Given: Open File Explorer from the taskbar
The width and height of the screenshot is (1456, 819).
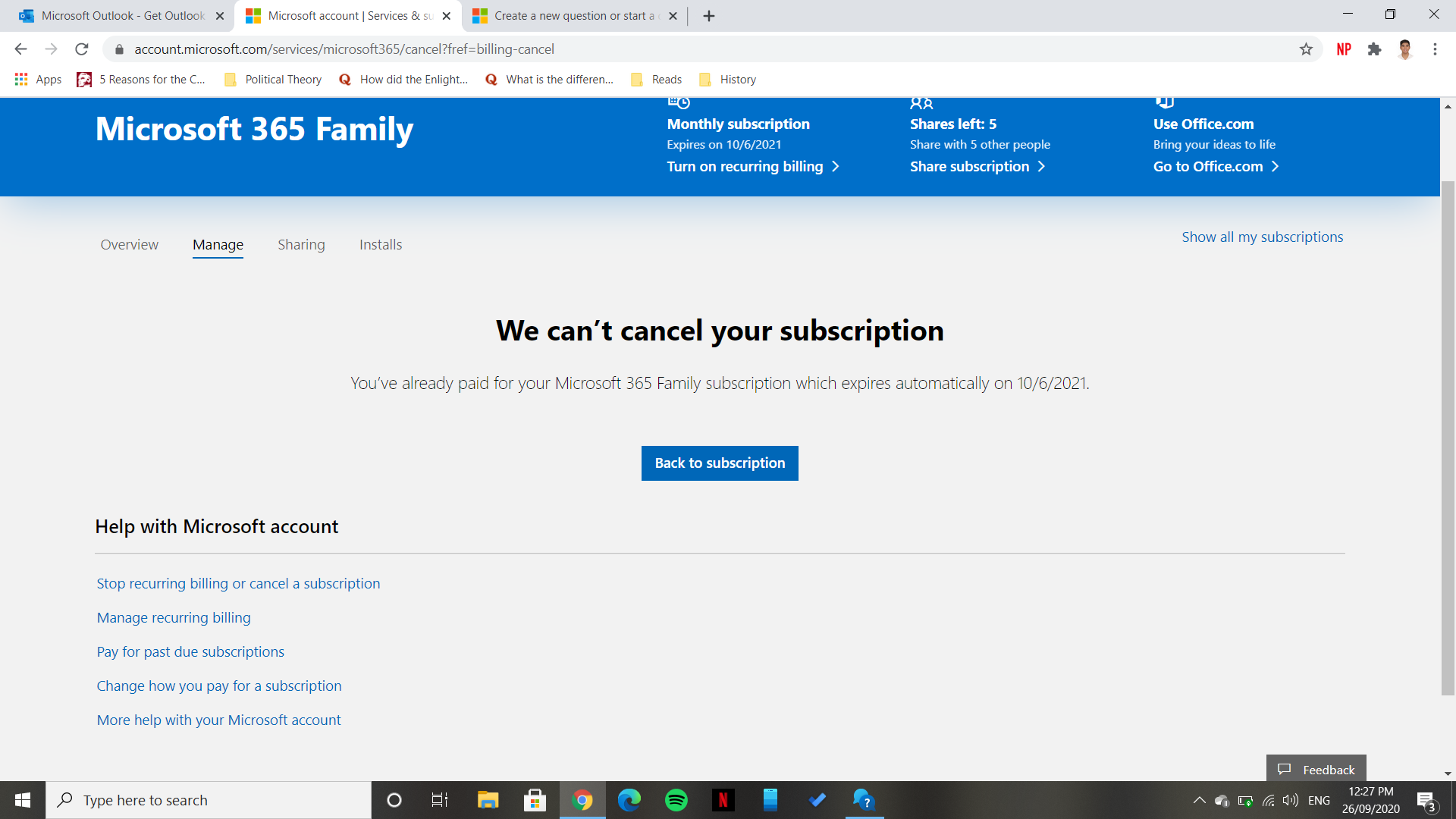Looking at the screenshot, I should (x=488, y=800).
